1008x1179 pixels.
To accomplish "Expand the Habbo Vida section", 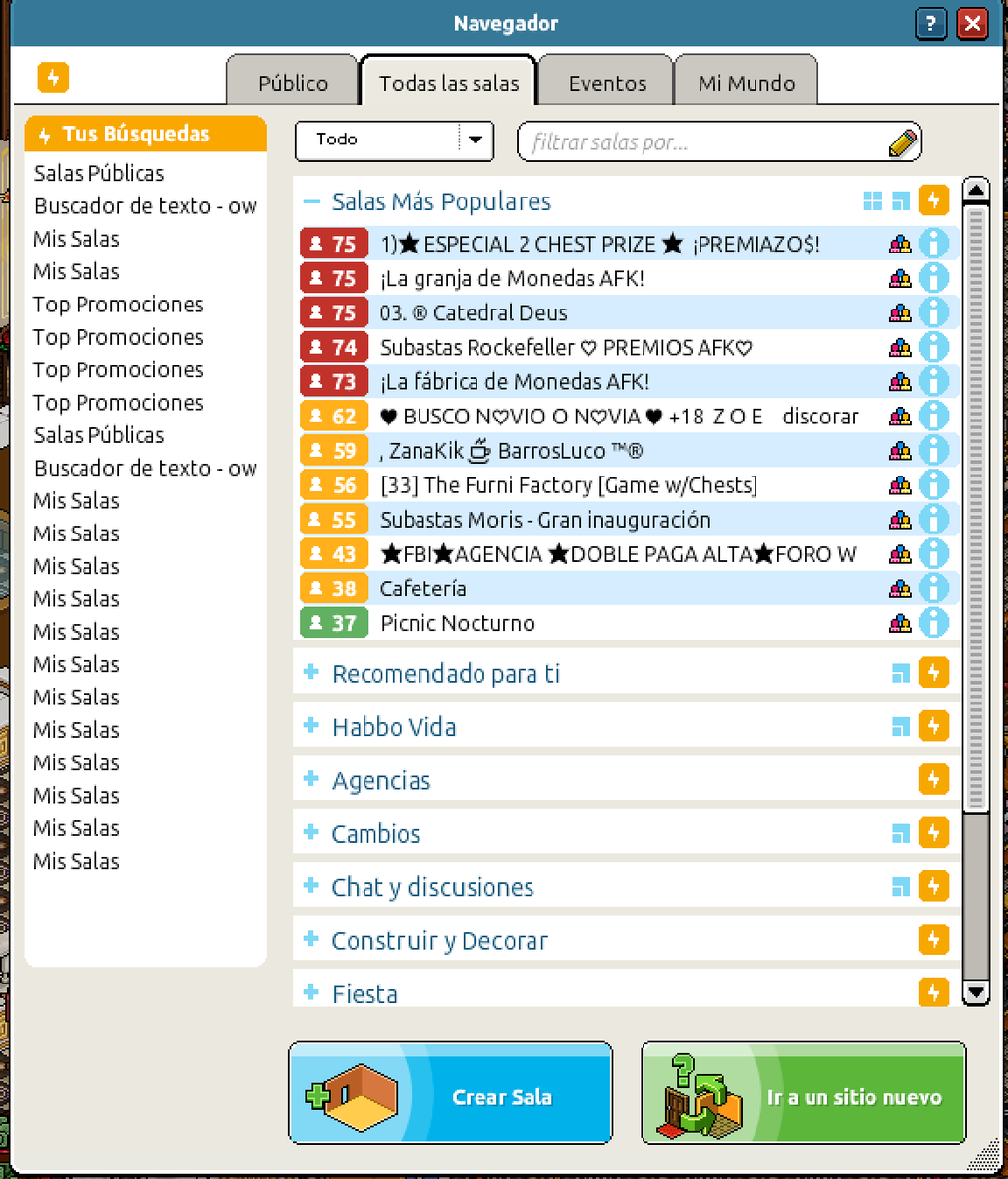I will coord(311,726).
